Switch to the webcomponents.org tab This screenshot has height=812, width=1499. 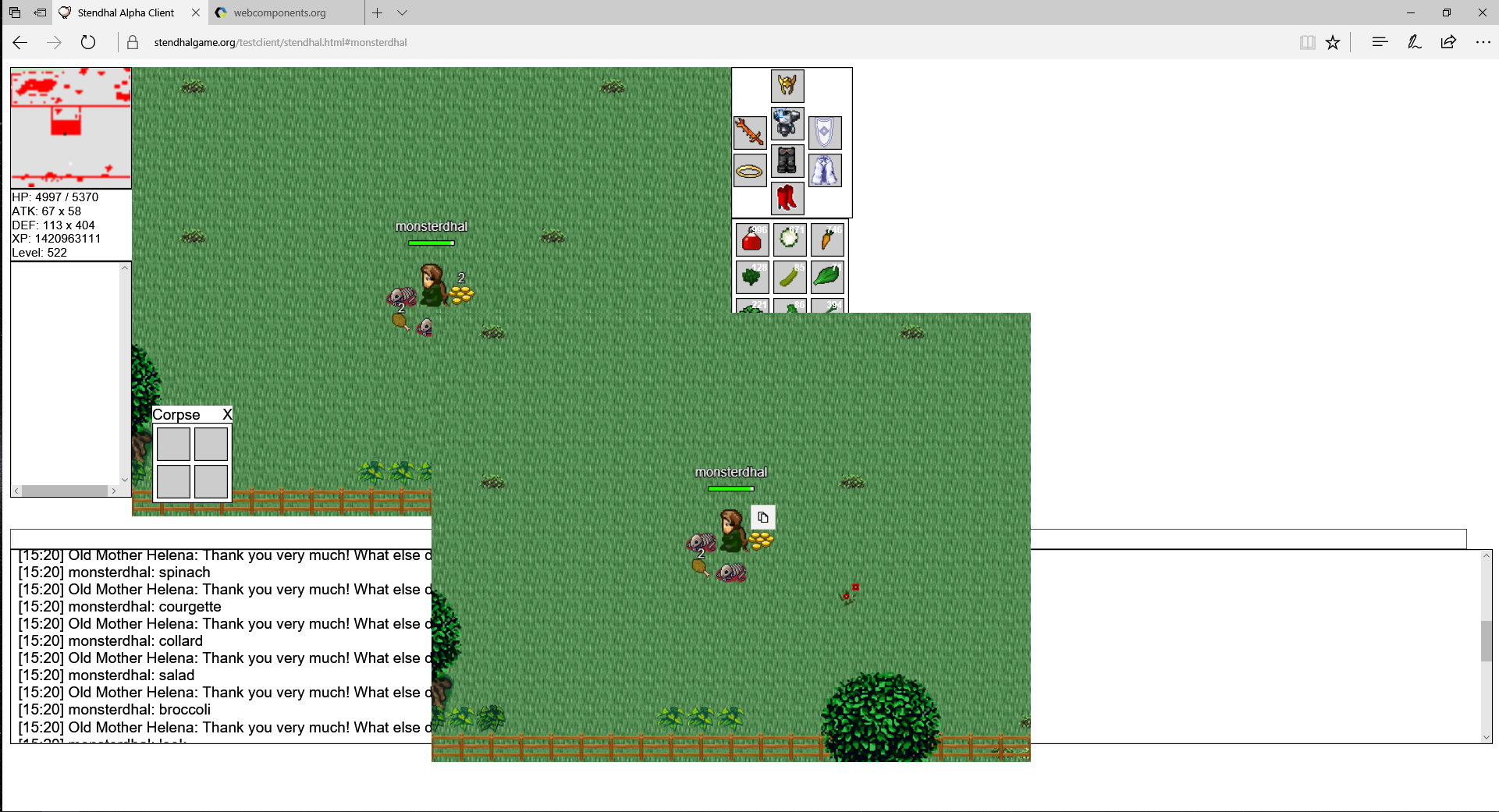[x=286, y=12]
